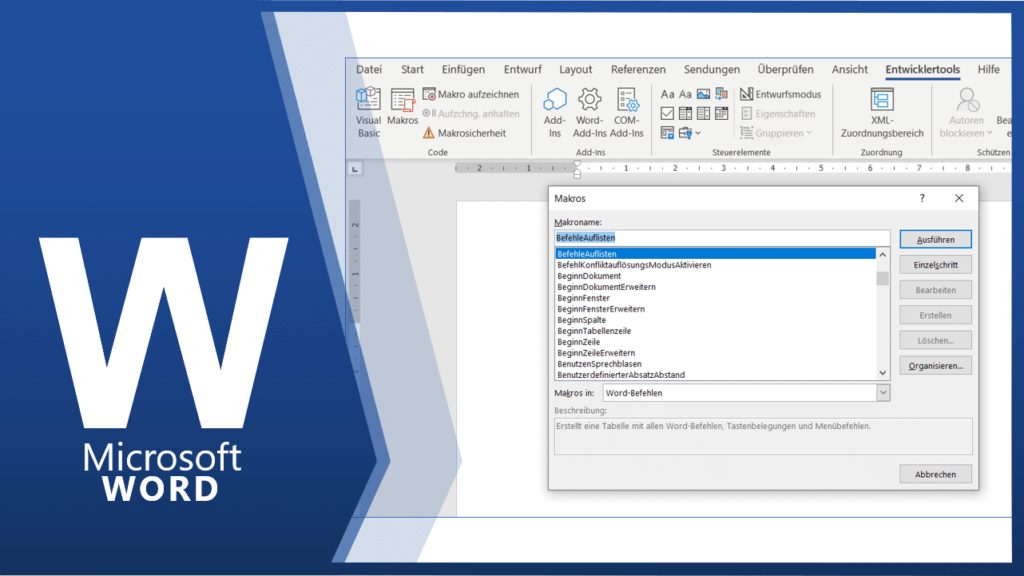
Task: Select the Entwicklertools tab
Action: click(x=923, y=69)
